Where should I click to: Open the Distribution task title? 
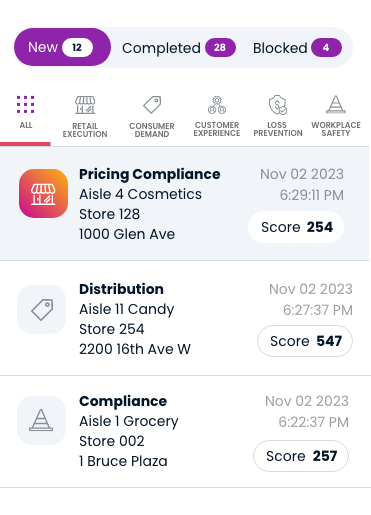(x=121, y=289)
